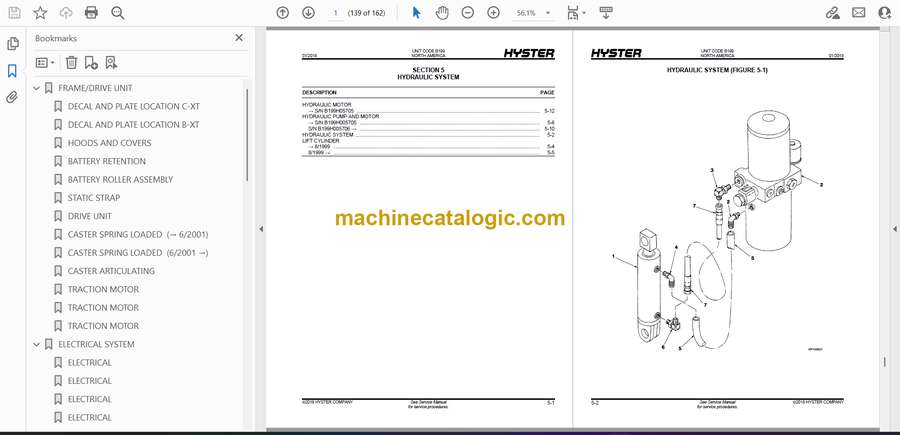900x435 pixels.
Task: Add a new bookmark icon
Action: [91, 63]
